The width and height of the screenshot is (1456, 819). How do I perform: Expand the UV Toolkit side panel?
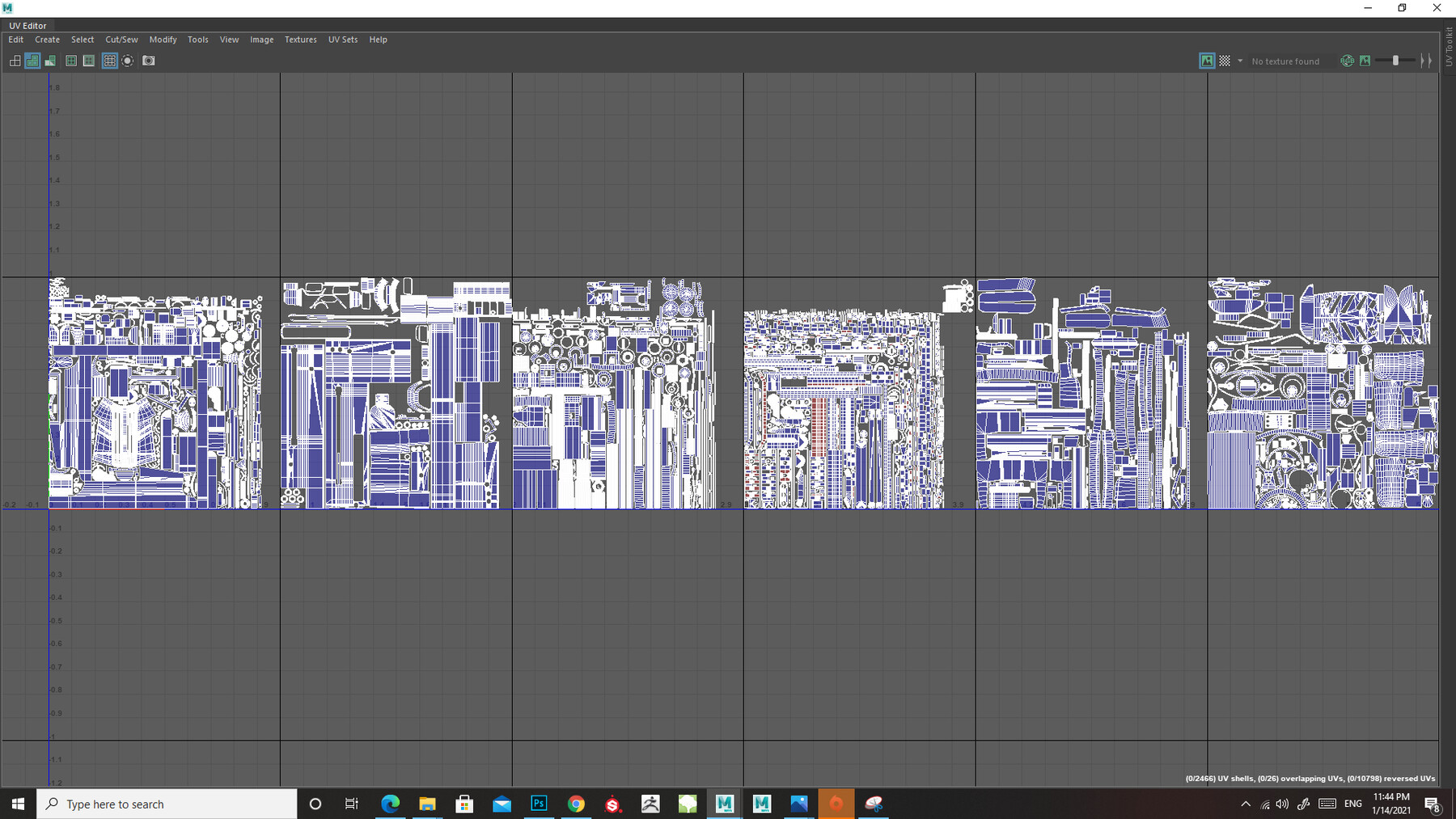(1448, 49)
